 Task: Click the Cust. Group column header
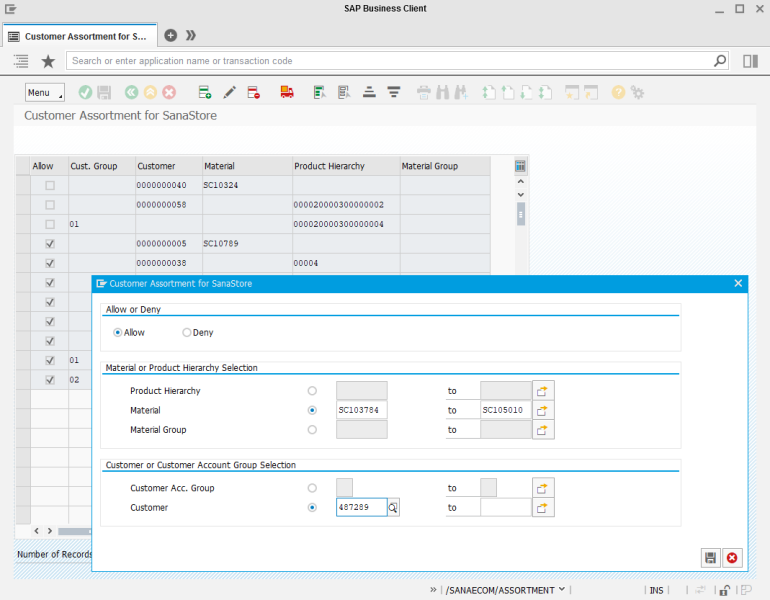pos(102,166)
